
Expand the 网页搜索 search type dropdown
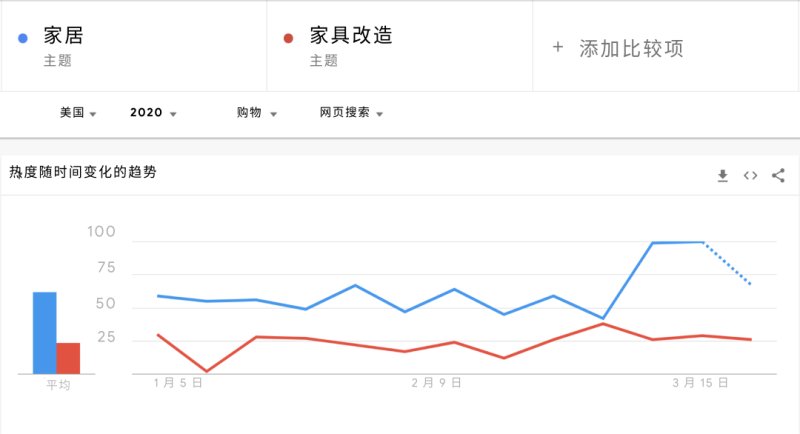[352, 113]
